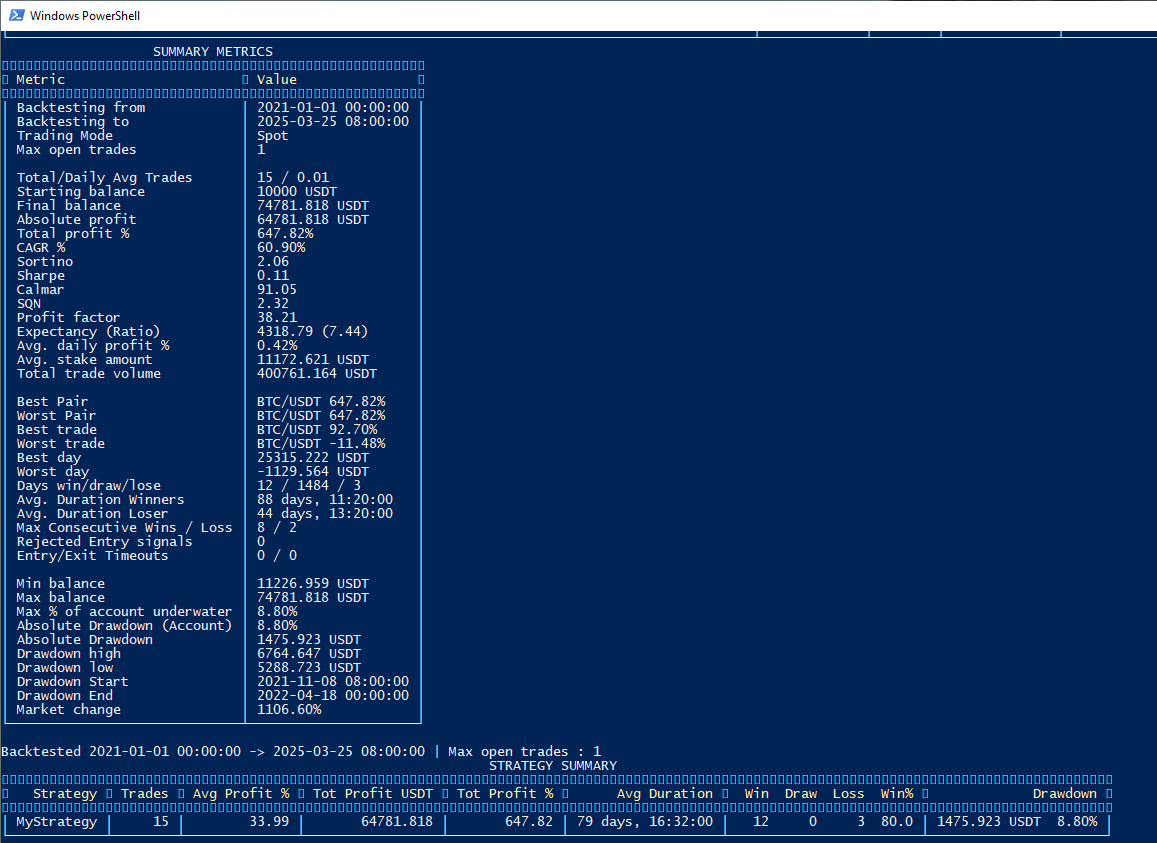
Task: Select the Backtesting from value 2021-01-01 00:00:00
Action: (333, 108)
